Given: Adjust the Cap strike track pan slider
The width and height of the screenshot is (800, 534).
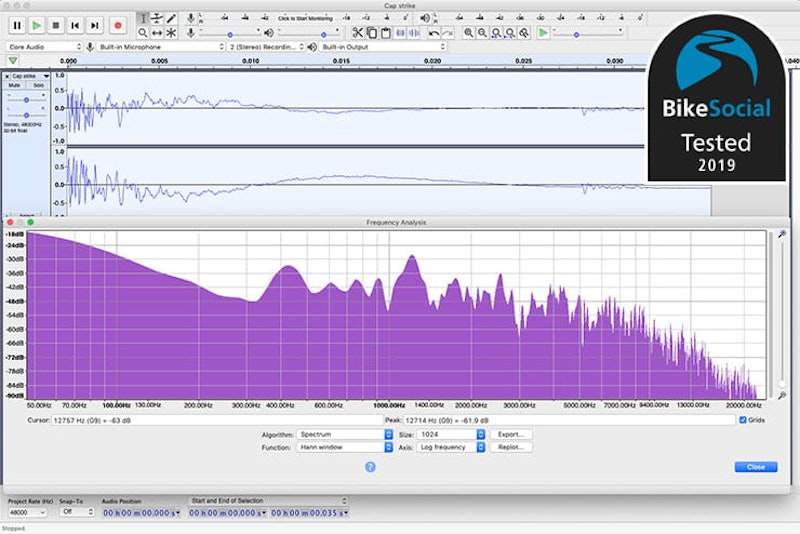Looking at the screenshot, I should point(26,115).
